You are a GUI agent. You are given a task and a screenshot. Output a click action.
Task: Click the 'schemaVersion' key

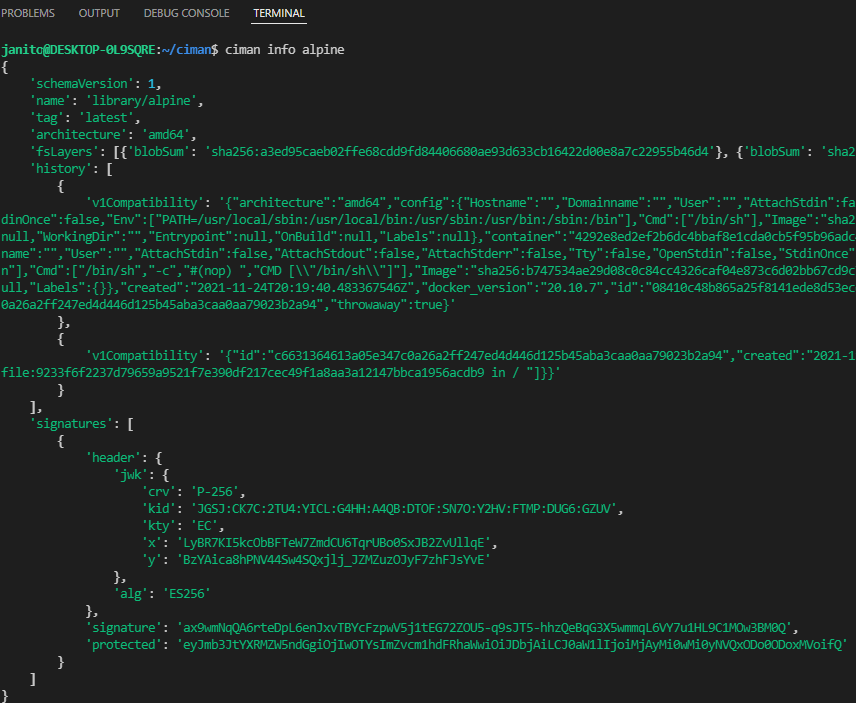[82, 84]
